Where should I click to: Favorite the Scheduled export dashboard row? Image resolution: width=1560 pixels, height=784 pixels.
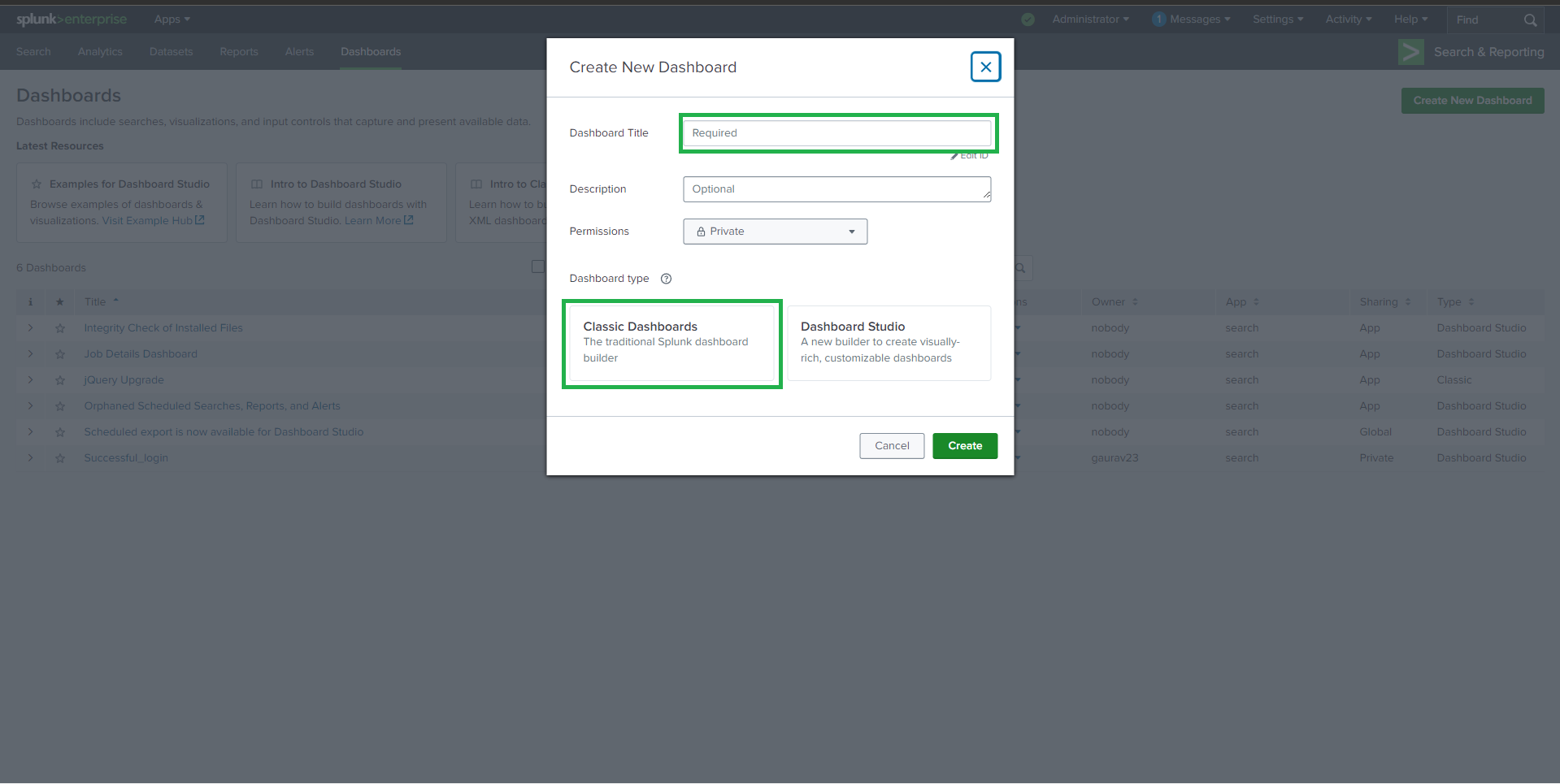(x=60, y=432)
